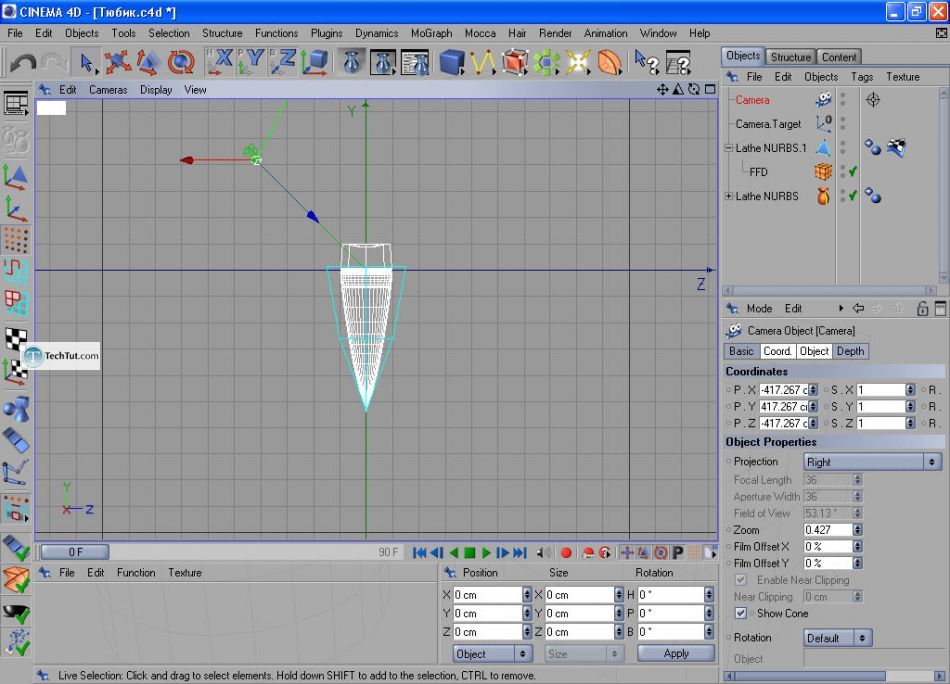Open Render Settings icon
This screenshot has width=950, height=684.
415,62
